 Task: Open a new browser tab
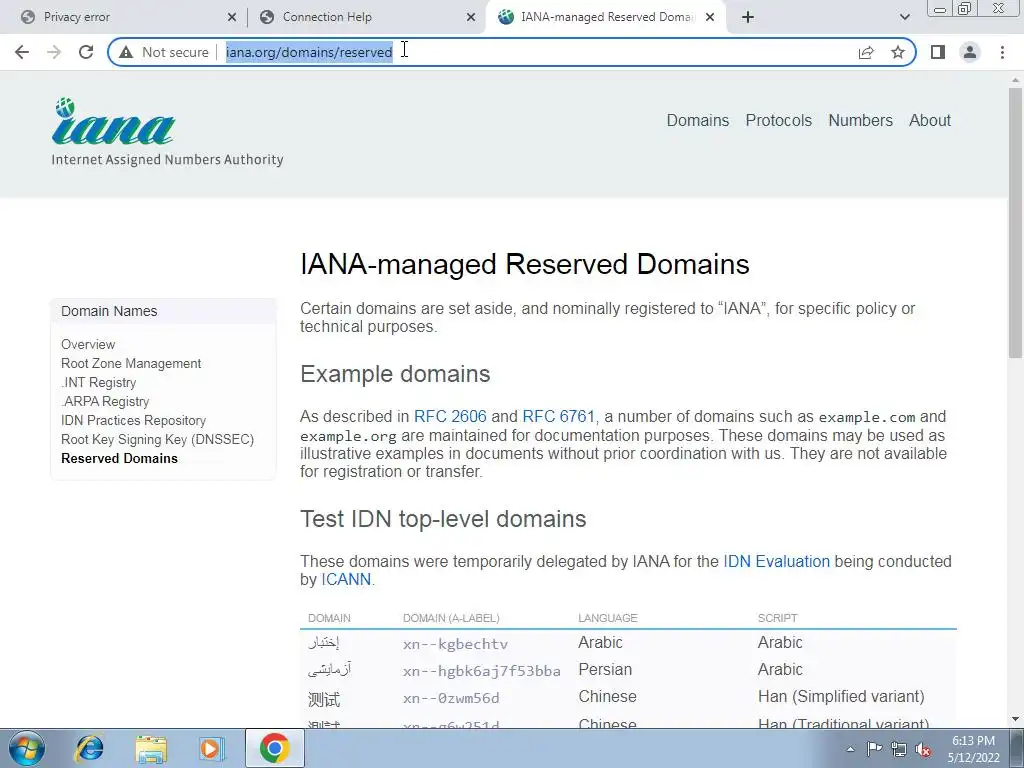tap(748, 18)
